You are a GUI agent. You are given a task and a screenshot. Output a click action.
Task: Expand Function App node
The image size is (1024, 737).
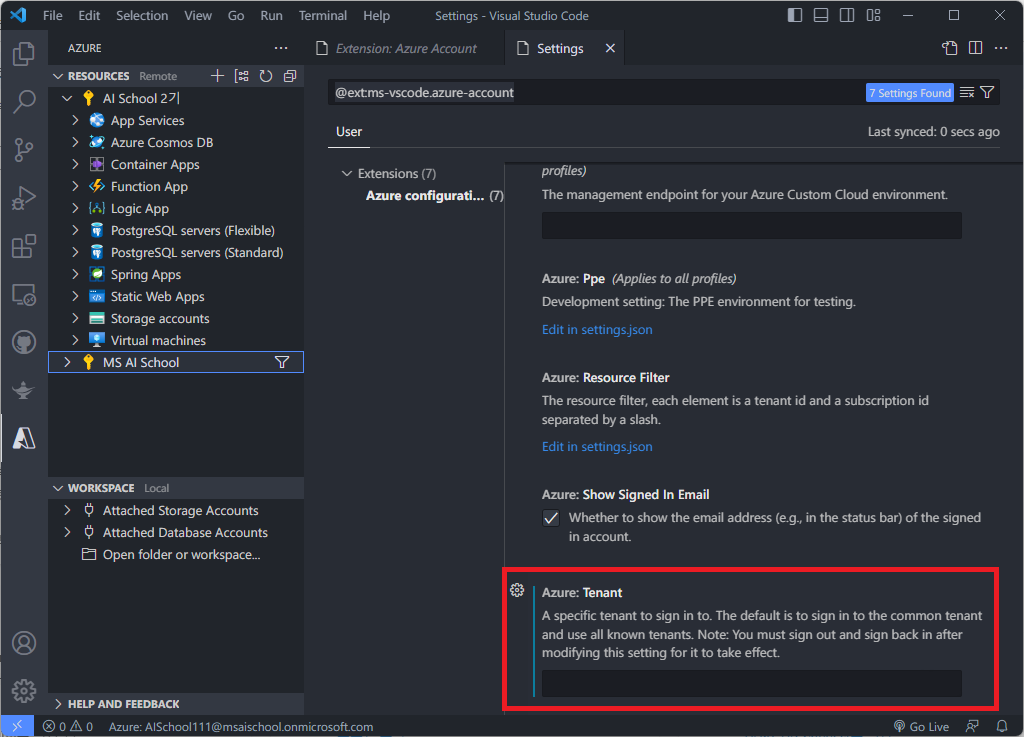coord(75,187)
